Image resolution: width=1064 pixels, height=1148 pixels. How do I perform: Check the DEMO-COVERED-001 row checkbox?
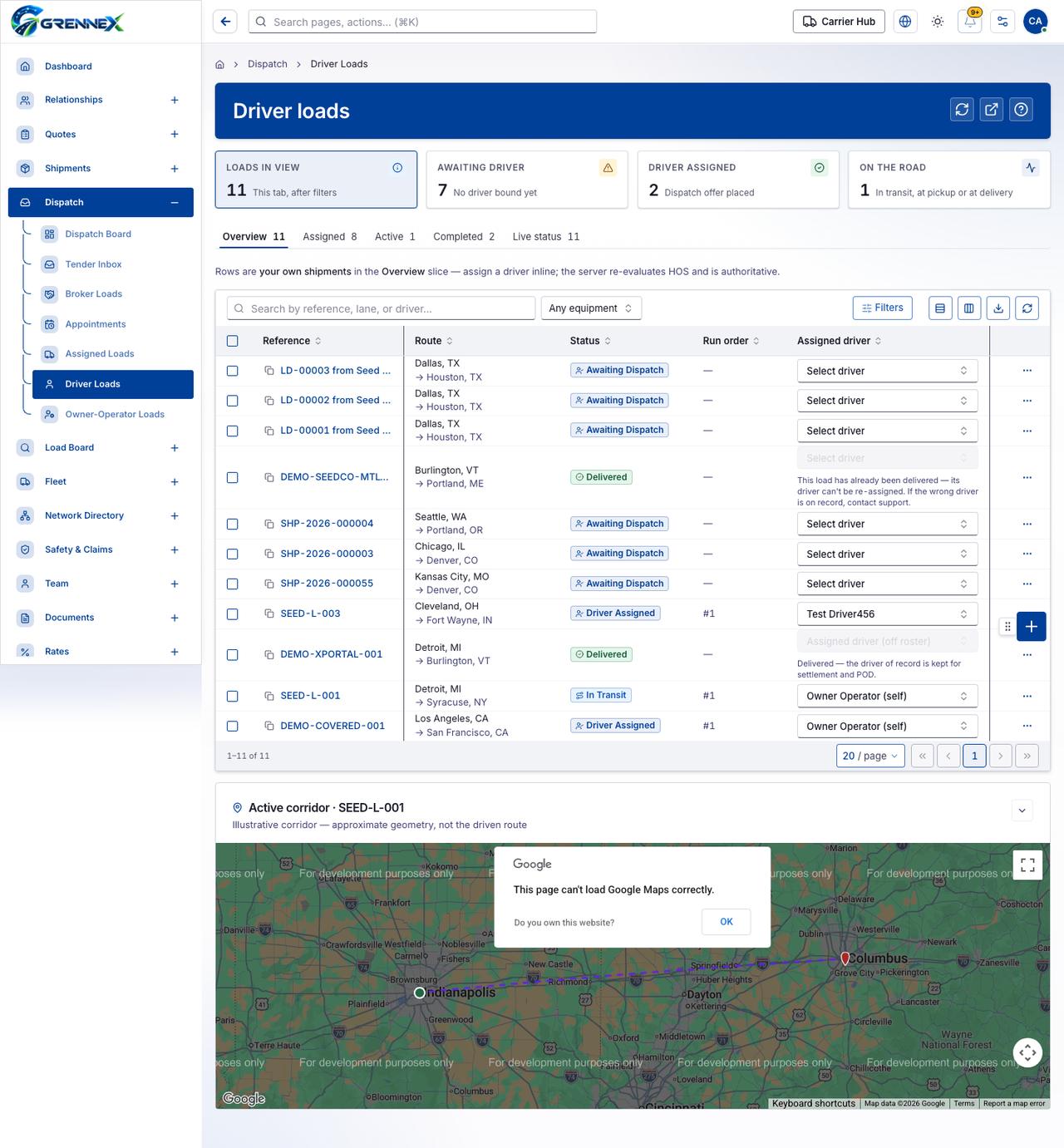(x=233, y=726)
